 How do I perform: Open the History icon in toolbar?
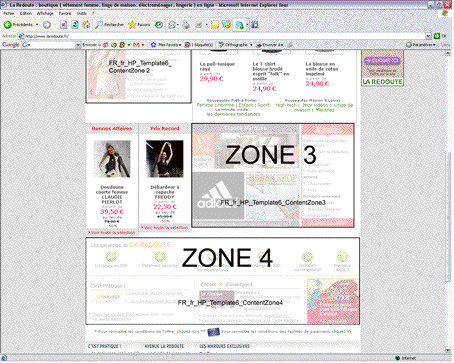click(x=159, y=25)
